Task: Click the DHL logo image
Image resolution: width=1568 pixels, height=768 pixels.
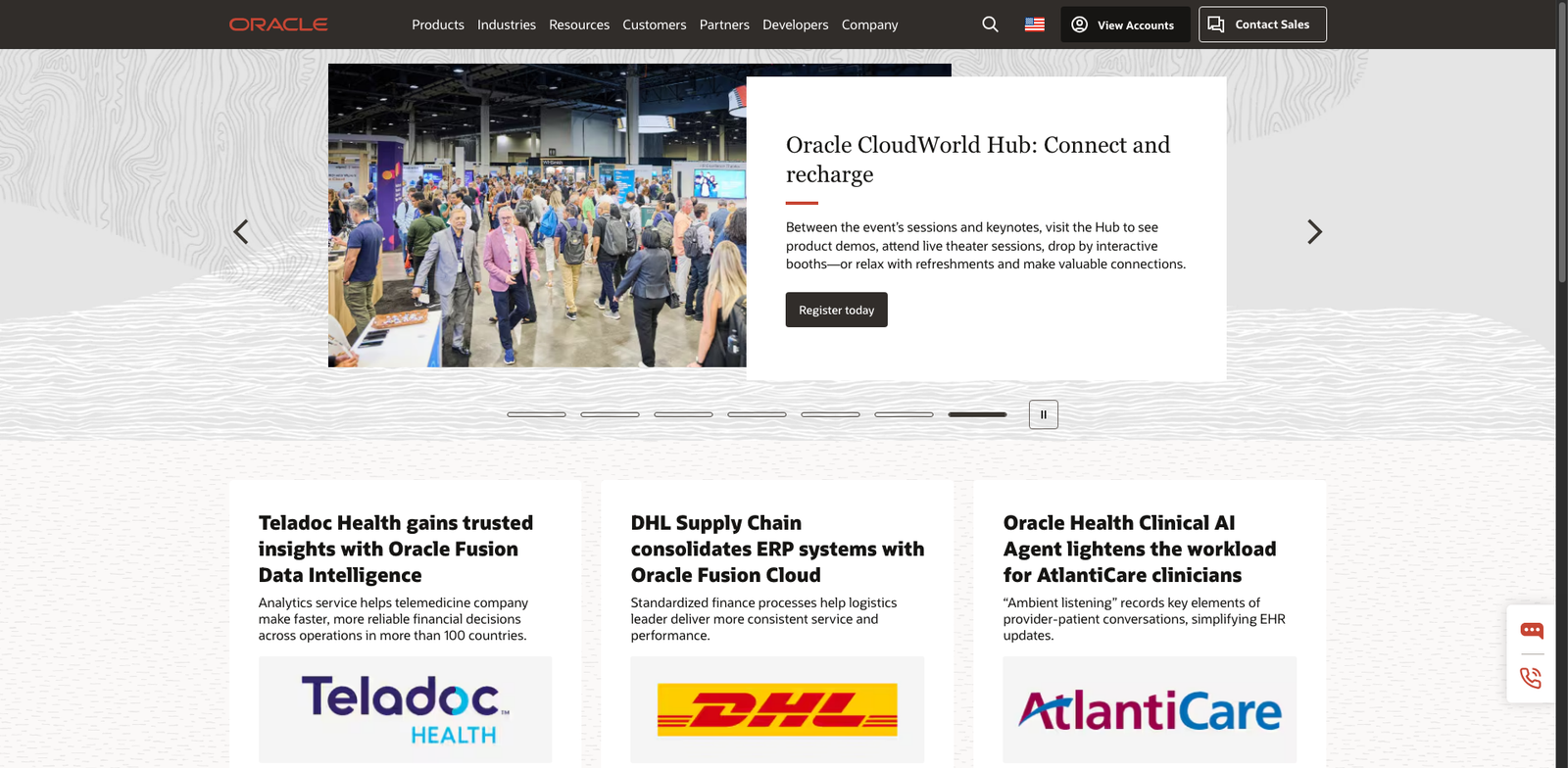Action: 777,709
